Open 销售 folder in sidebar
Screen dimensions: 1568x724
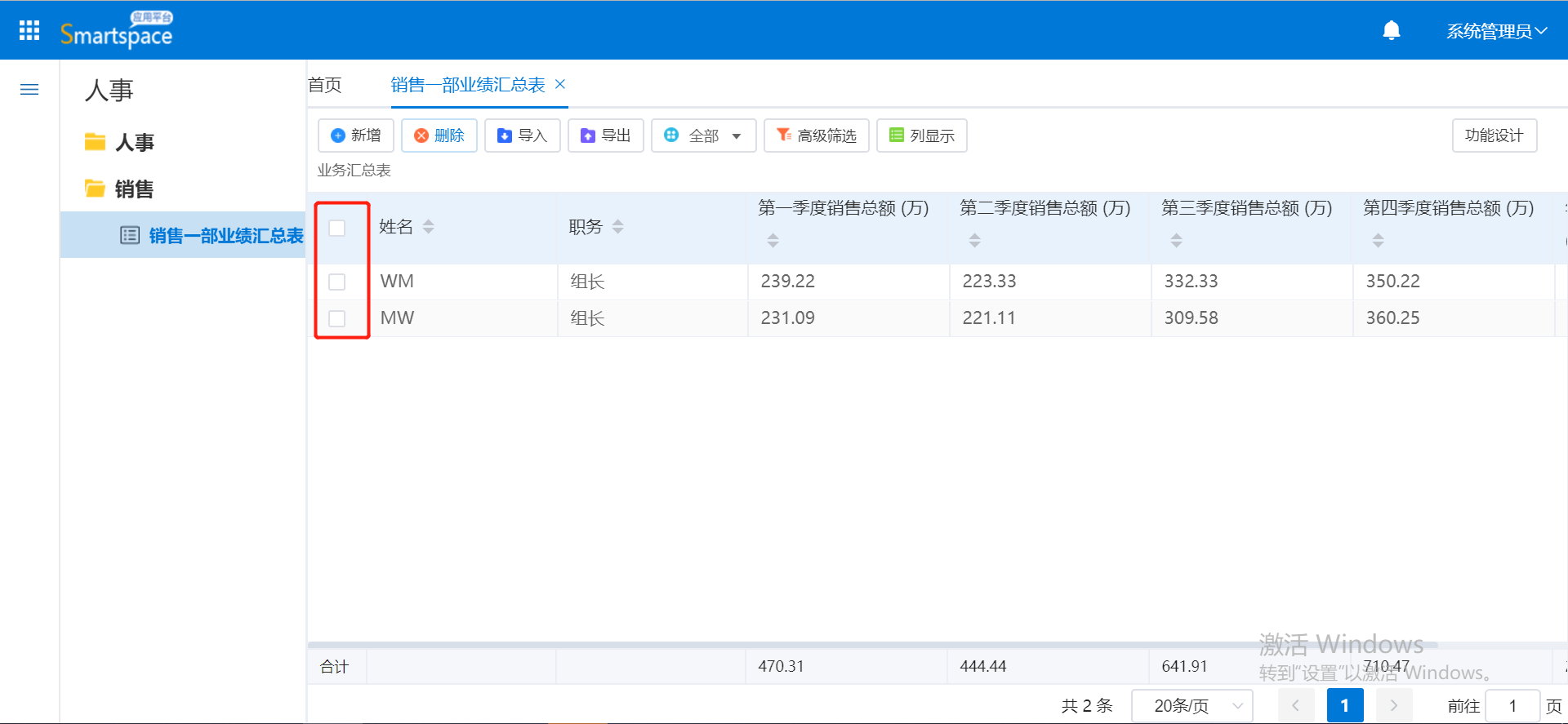(135, 189)
